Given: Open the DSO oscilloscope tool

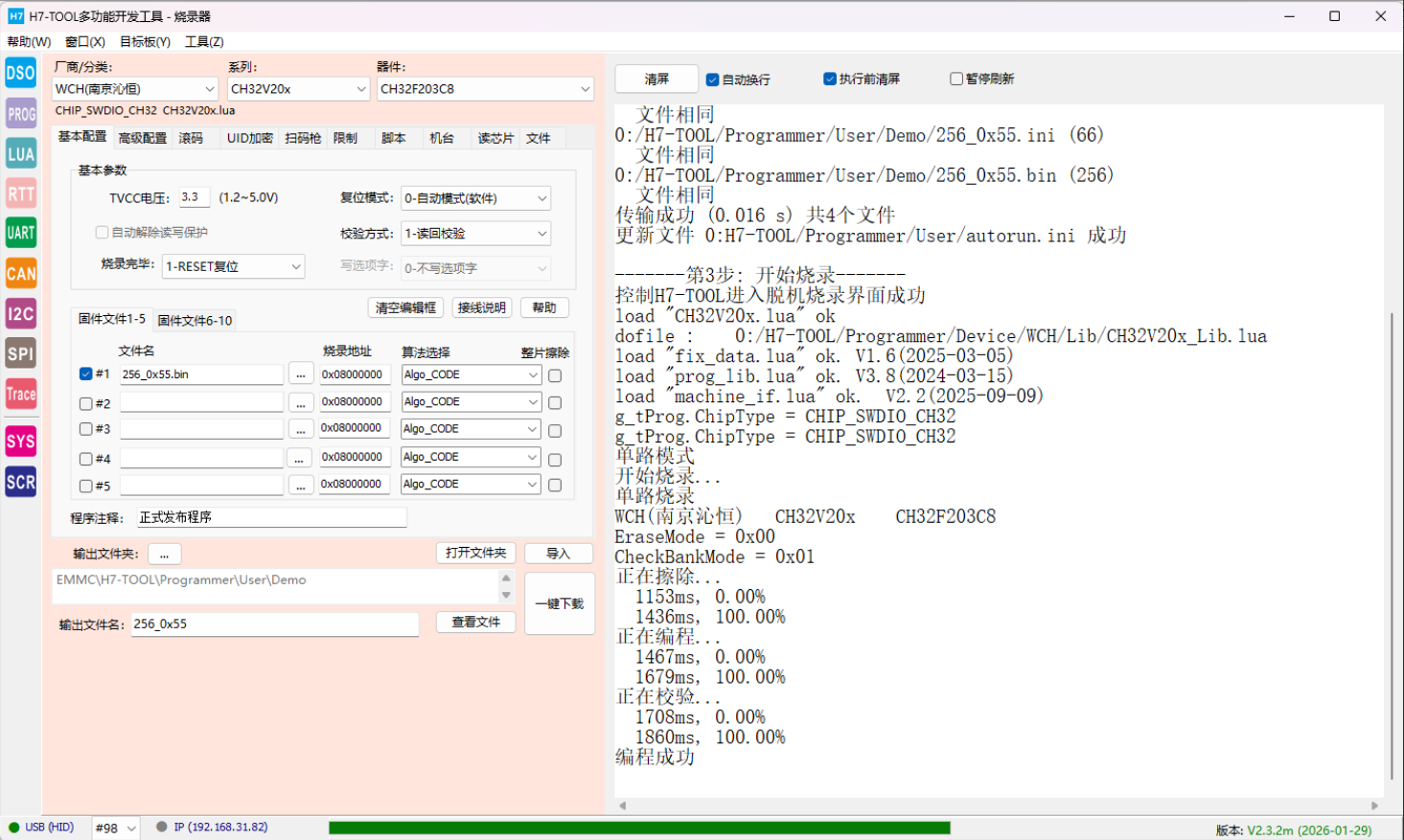Looking at the screenshot, I should click(x=20, y=73).
